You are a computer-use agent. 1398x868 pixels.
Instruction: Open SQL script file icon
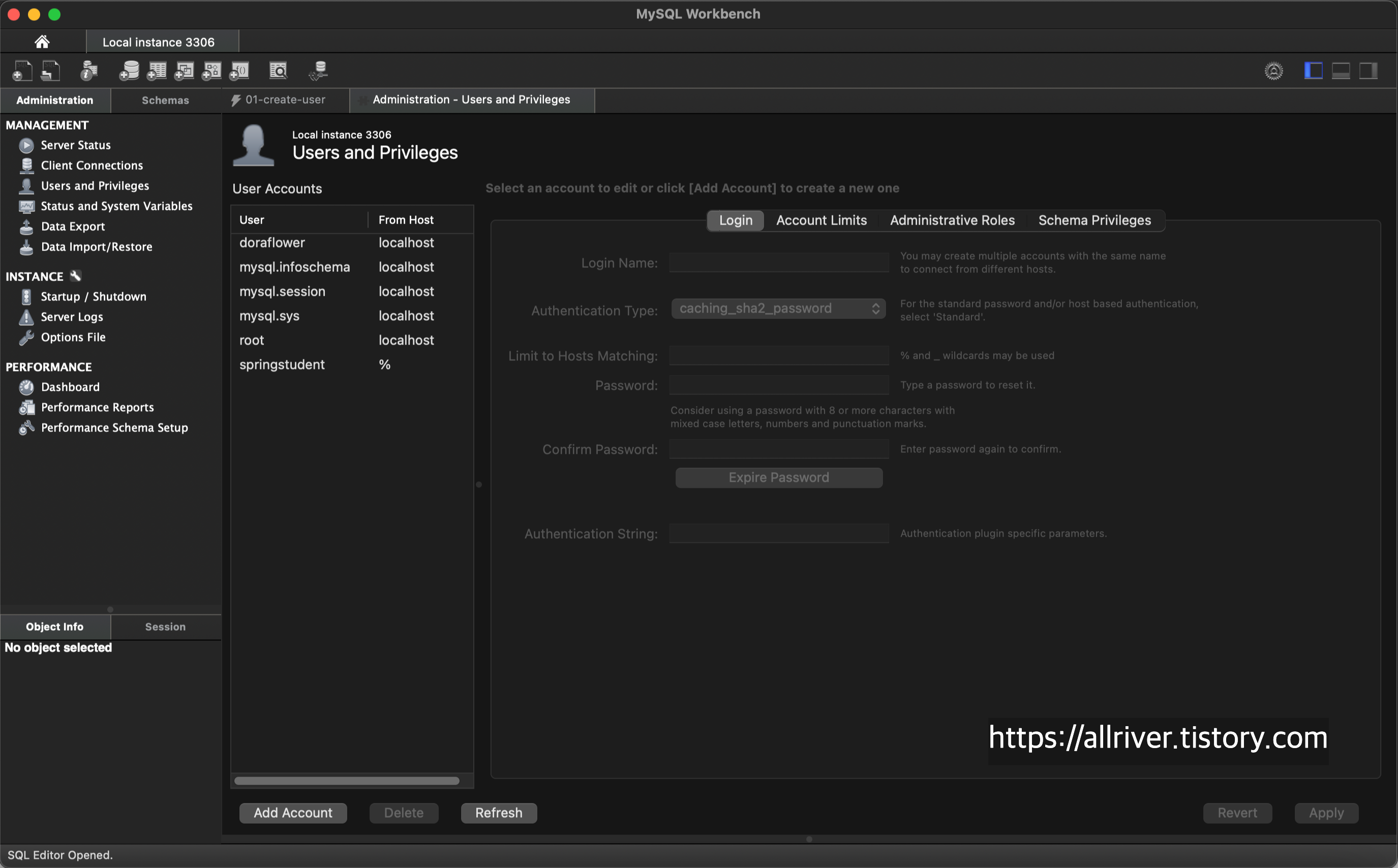[x=50, y=71]
